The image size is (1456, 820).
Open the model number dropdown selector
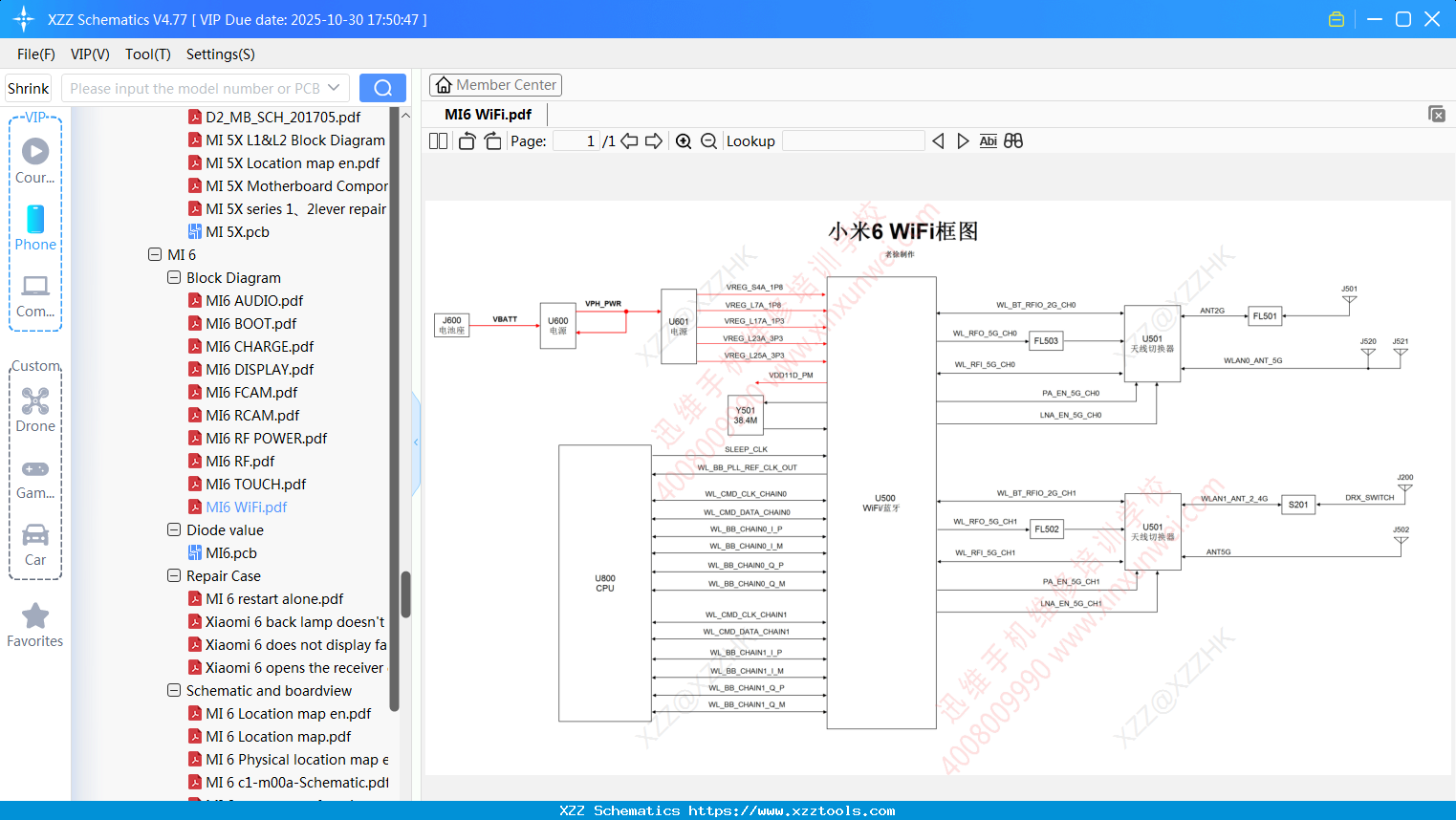coord(334,87)
